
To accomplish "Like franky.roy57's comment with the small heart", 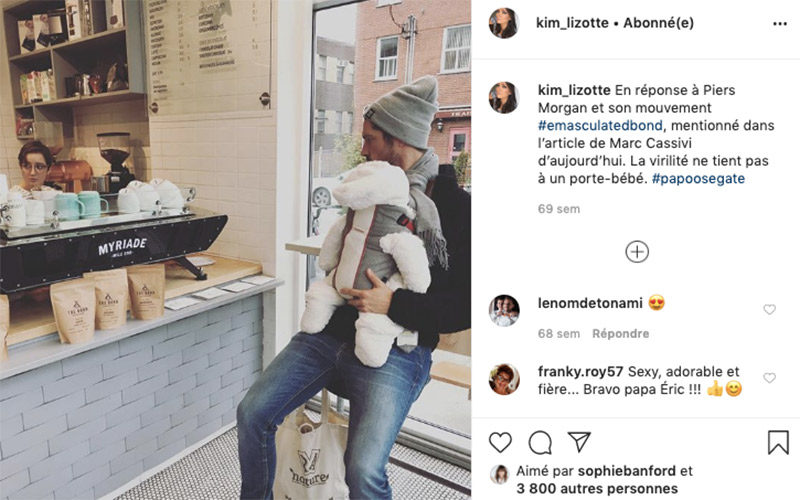I will (769, 378).
